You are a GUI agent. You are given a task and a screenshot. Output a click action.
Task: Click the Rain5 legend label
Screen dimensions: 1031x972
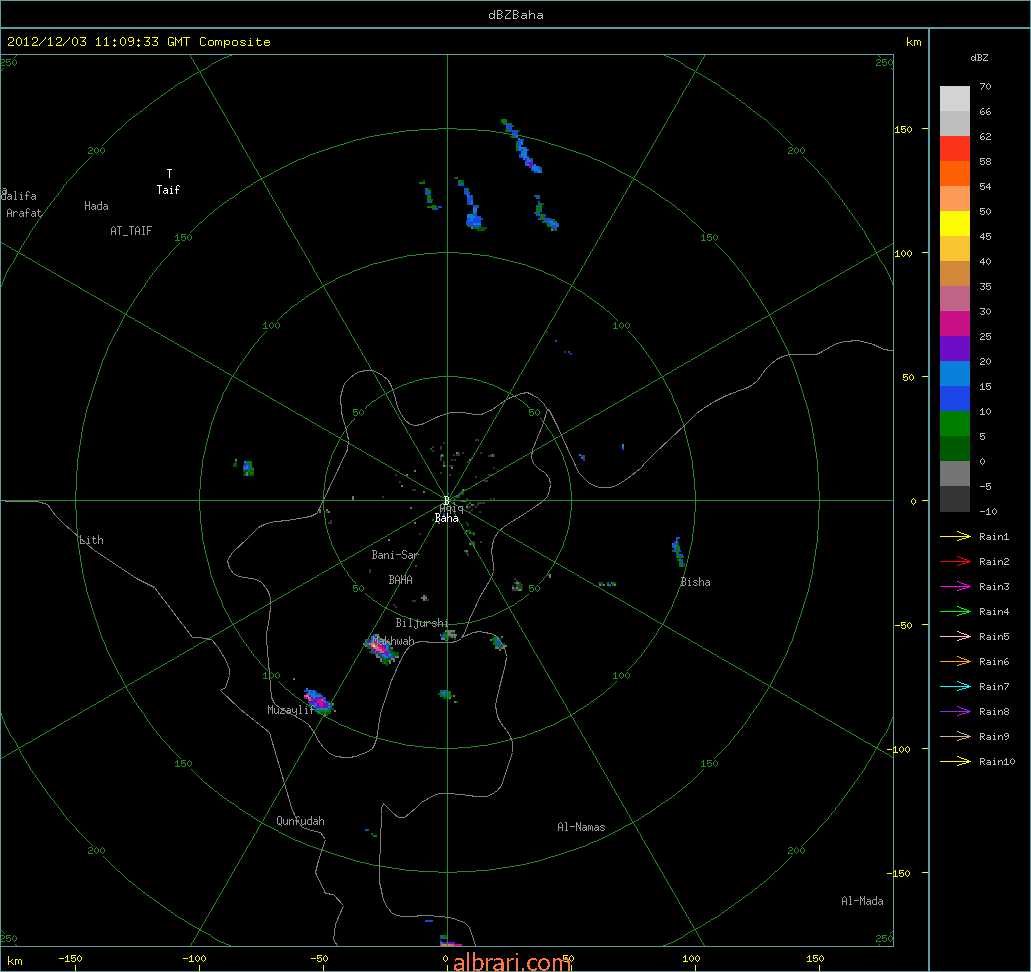tap(994, 637)
